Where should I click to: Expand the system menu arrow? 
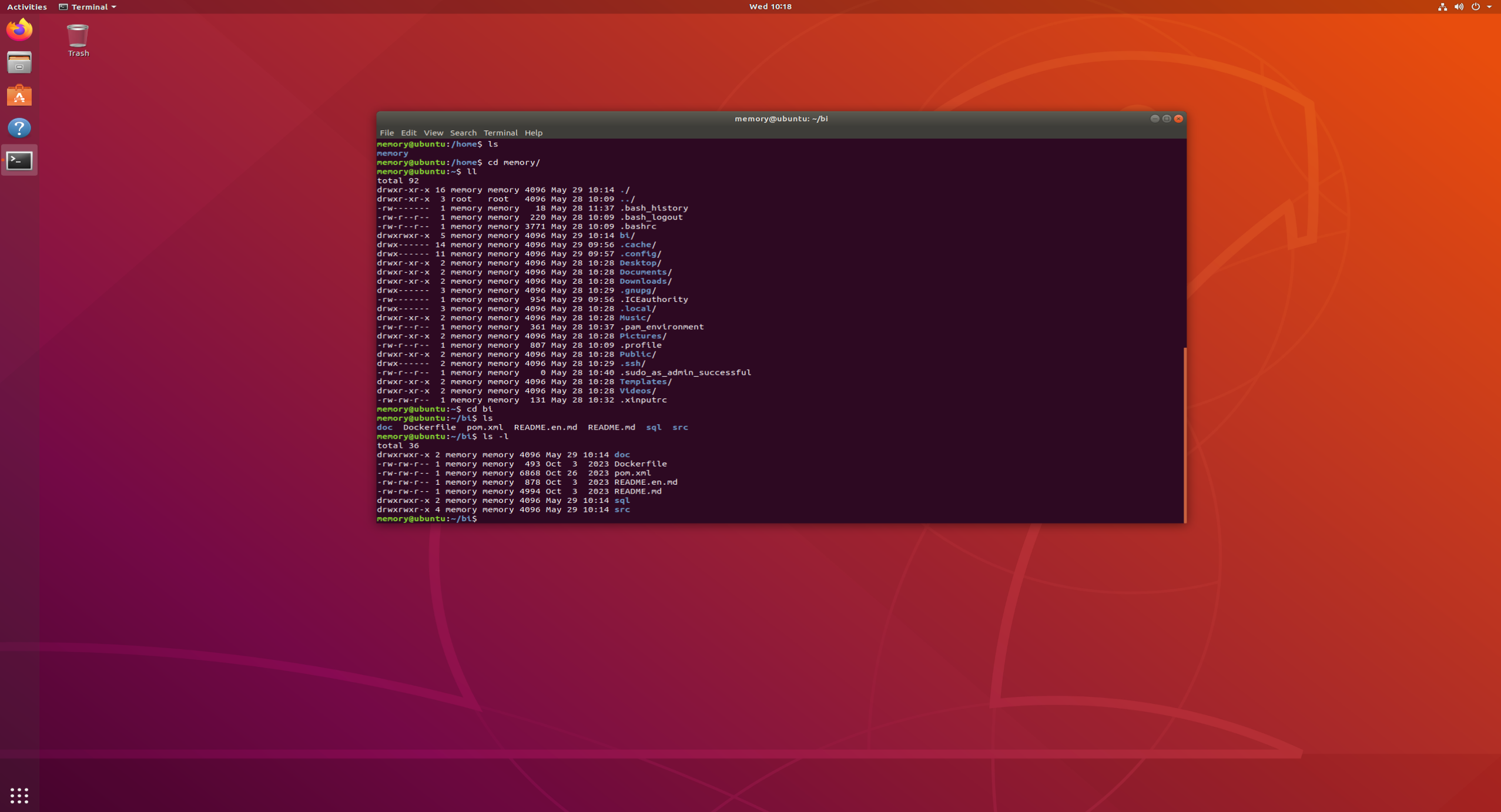pos(1489,7)
